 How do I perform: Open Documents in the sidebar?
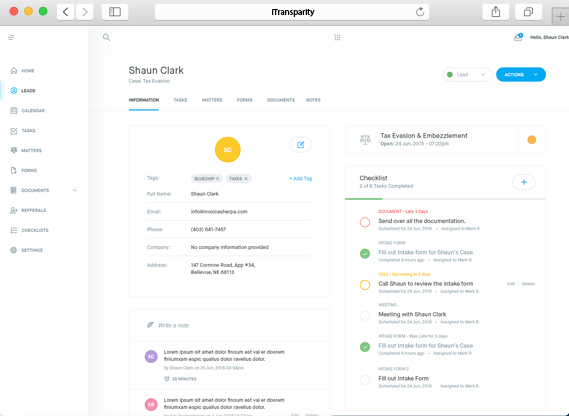pyautogui.click(x=29, y=191)
